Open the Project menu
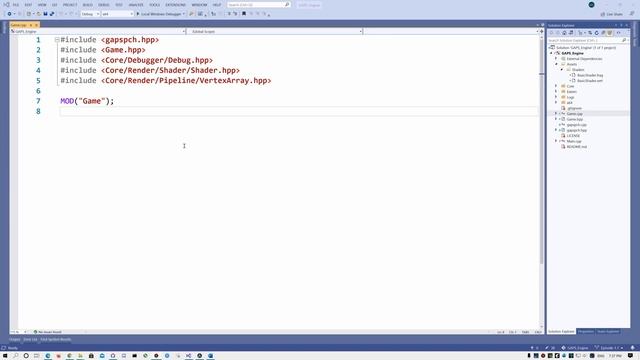Viewport: 640px width, 360px height. [70, 5]
